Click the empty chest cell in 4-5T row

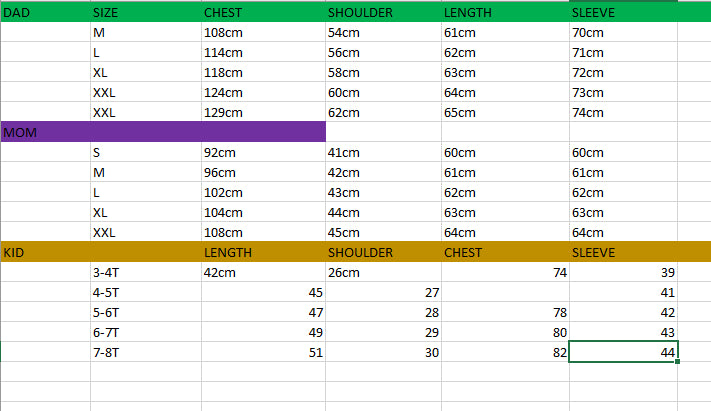click(x=505, y=292)
